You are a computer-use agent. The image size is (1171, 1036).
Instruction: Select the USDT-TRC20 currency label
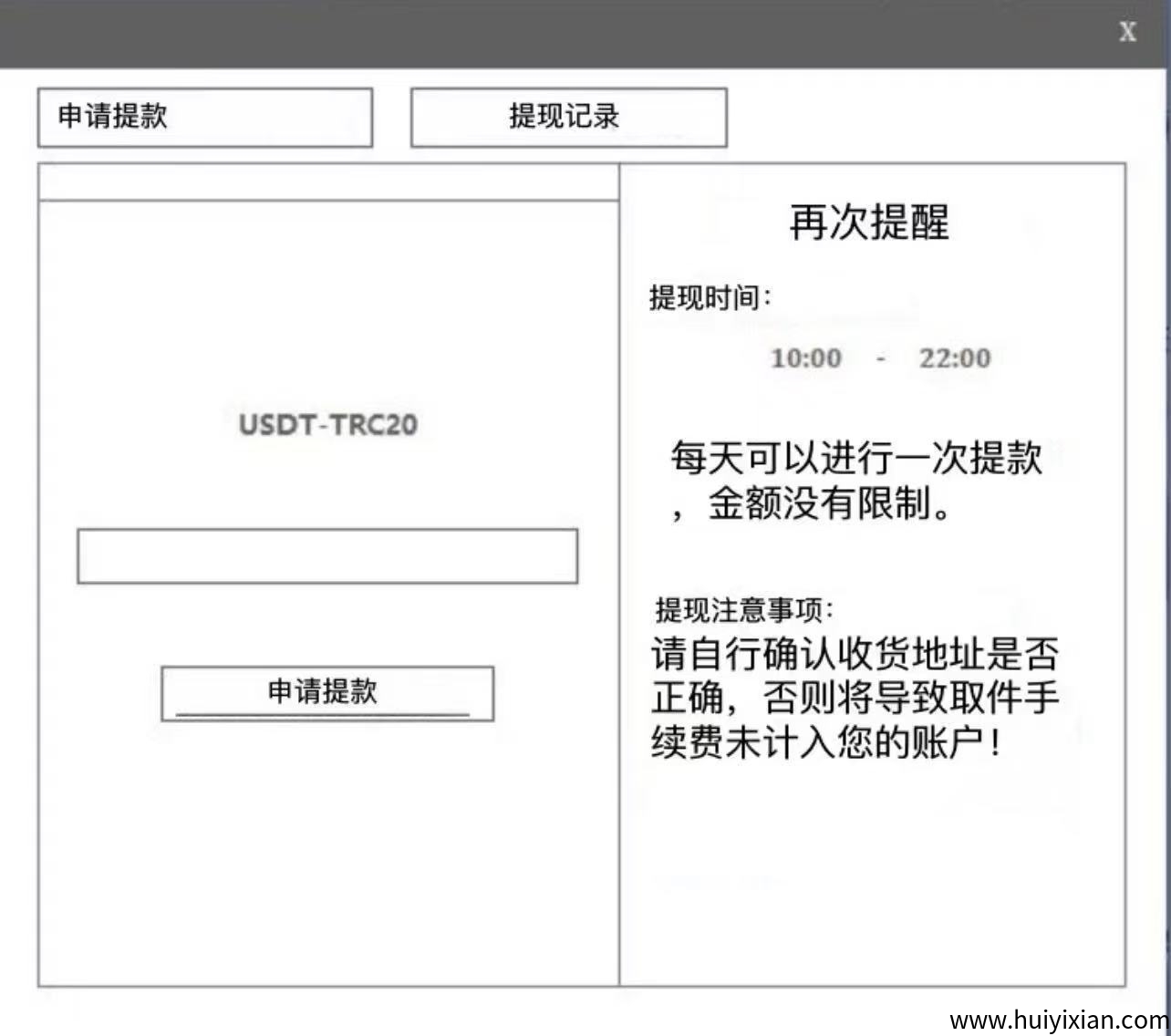(327, 425)
